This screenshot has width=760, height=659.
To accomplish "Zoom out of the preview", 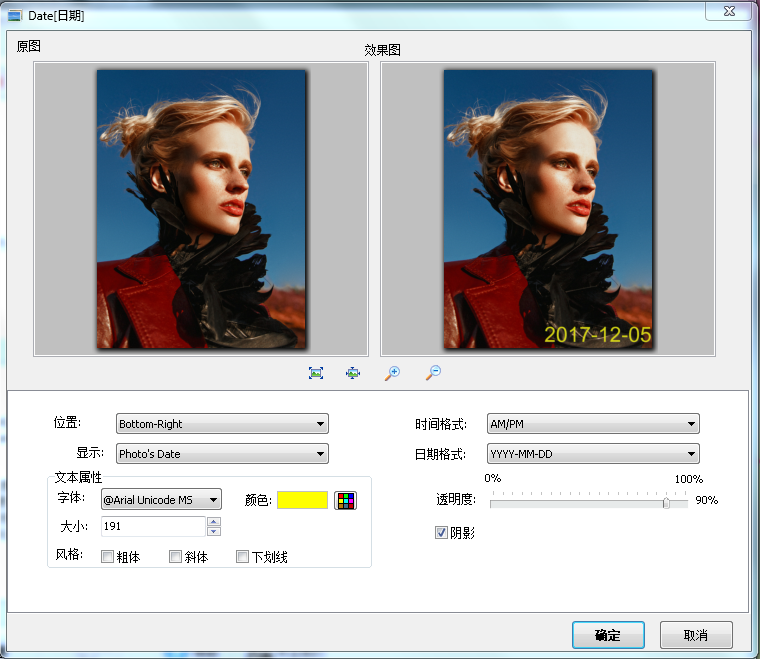I will pyautogui.click(x=433, y=373).
